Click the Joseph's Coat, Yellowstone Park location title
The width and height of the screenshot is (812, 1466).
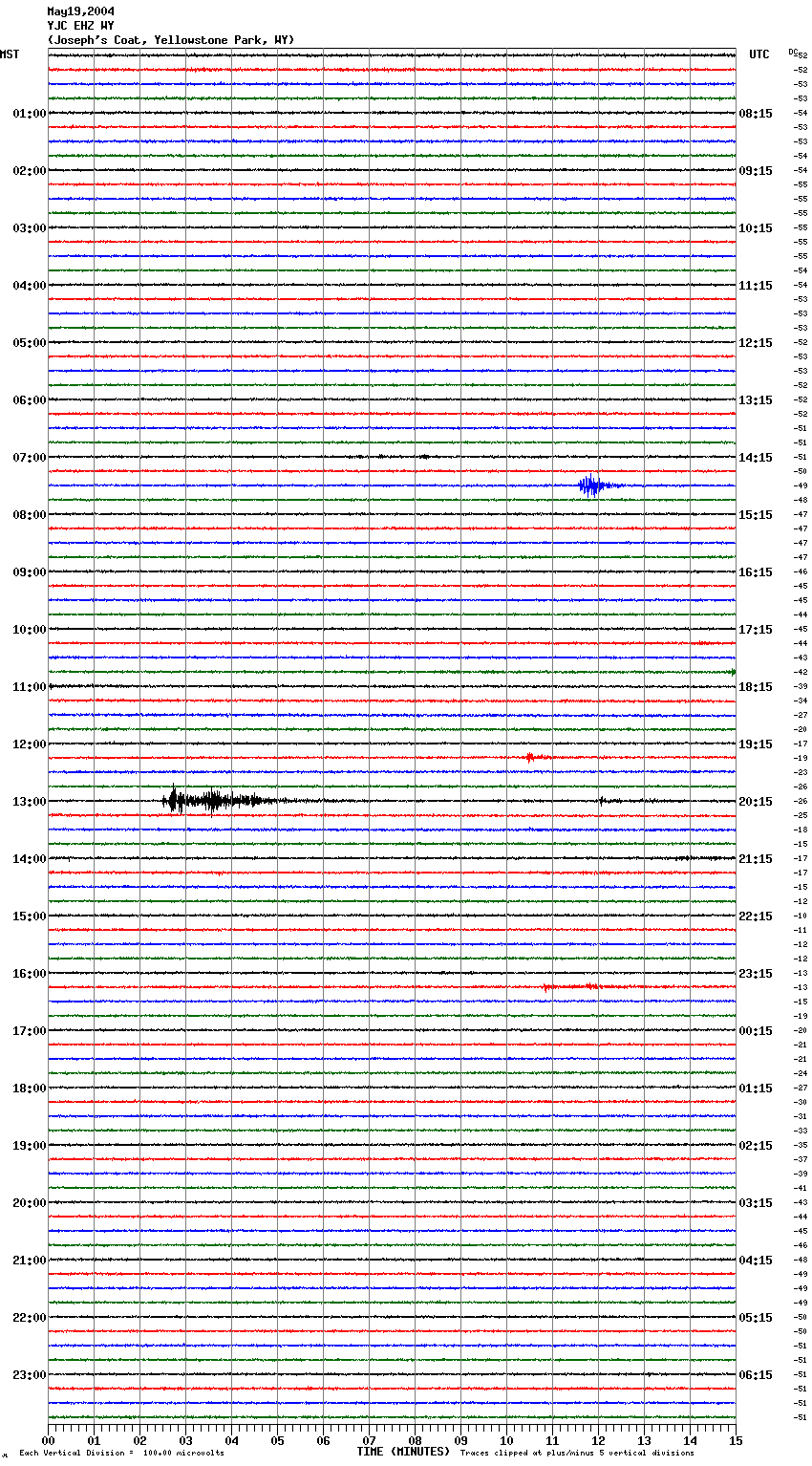(x=171, y=40)
